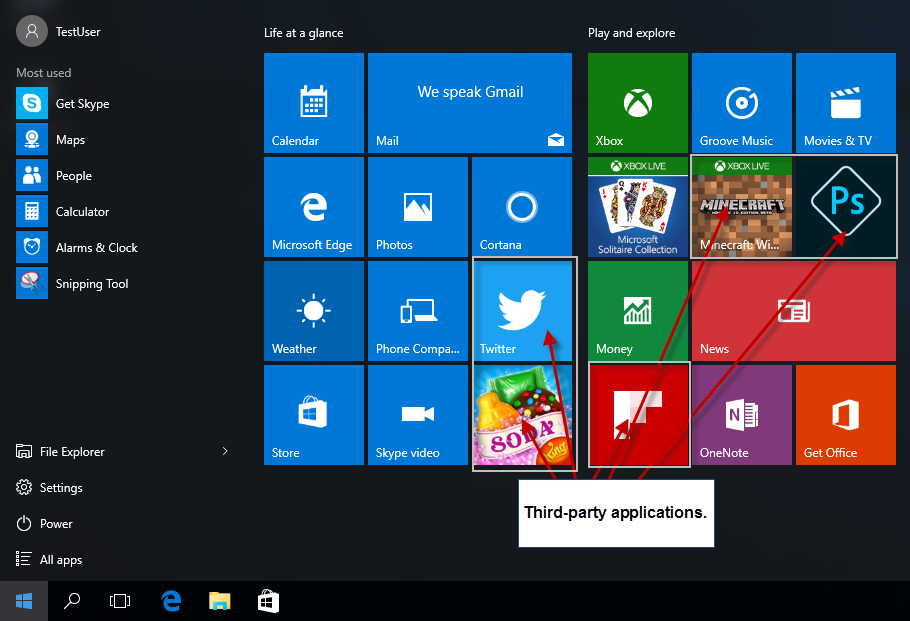This screenshot has width=910, height=621.
Task: Open the News tile
Action: tap(793, 310)
